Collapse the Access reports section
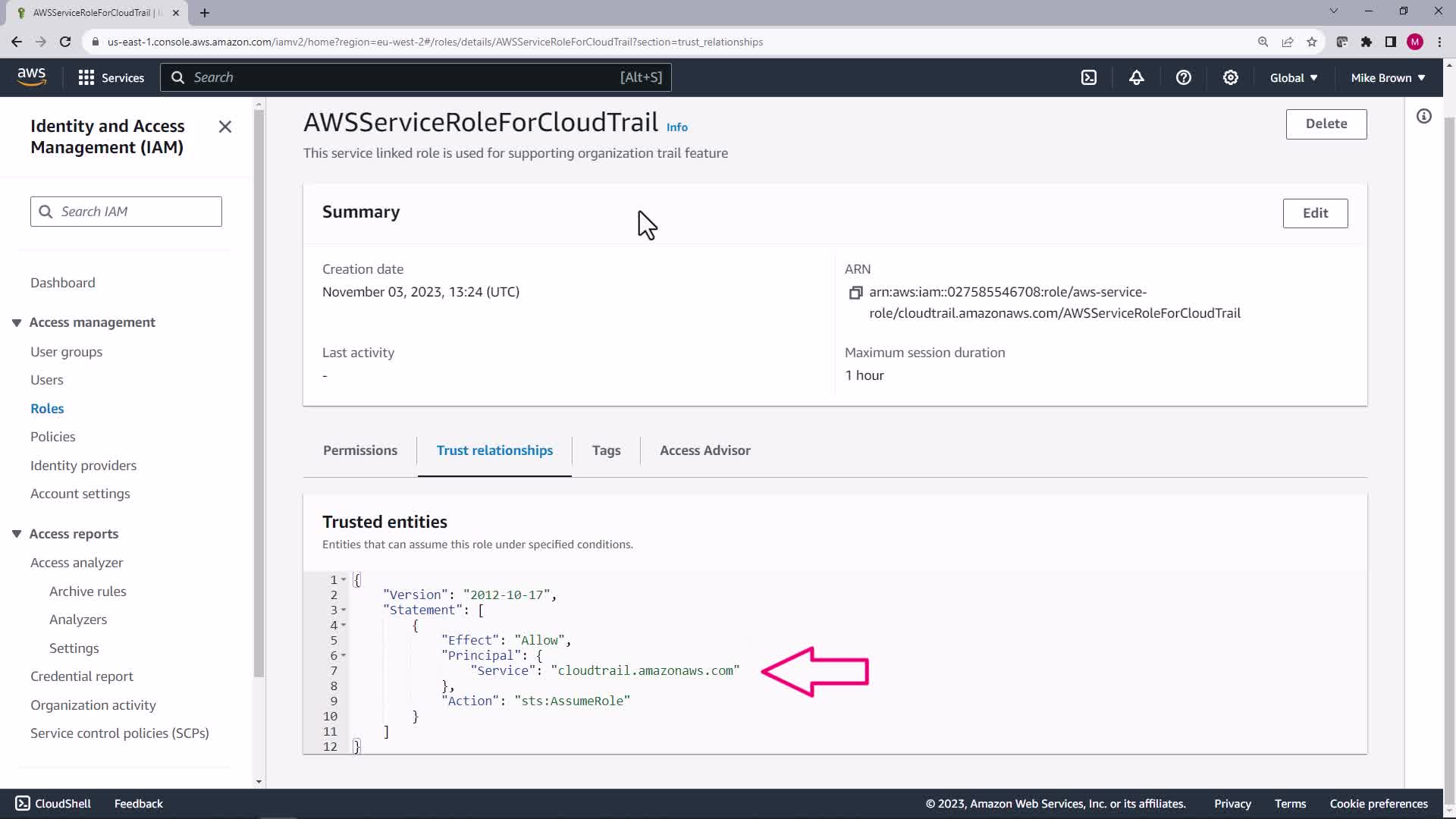This screenshot has width=1456, height=819. click(x=17, y=534)
